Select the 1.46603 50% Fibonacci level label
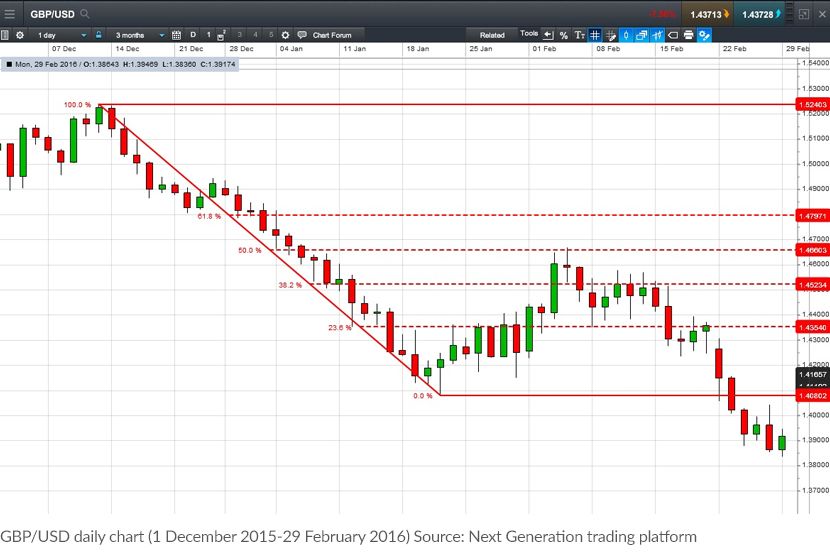This screenshot has width=830, height=555. [813, 250]
